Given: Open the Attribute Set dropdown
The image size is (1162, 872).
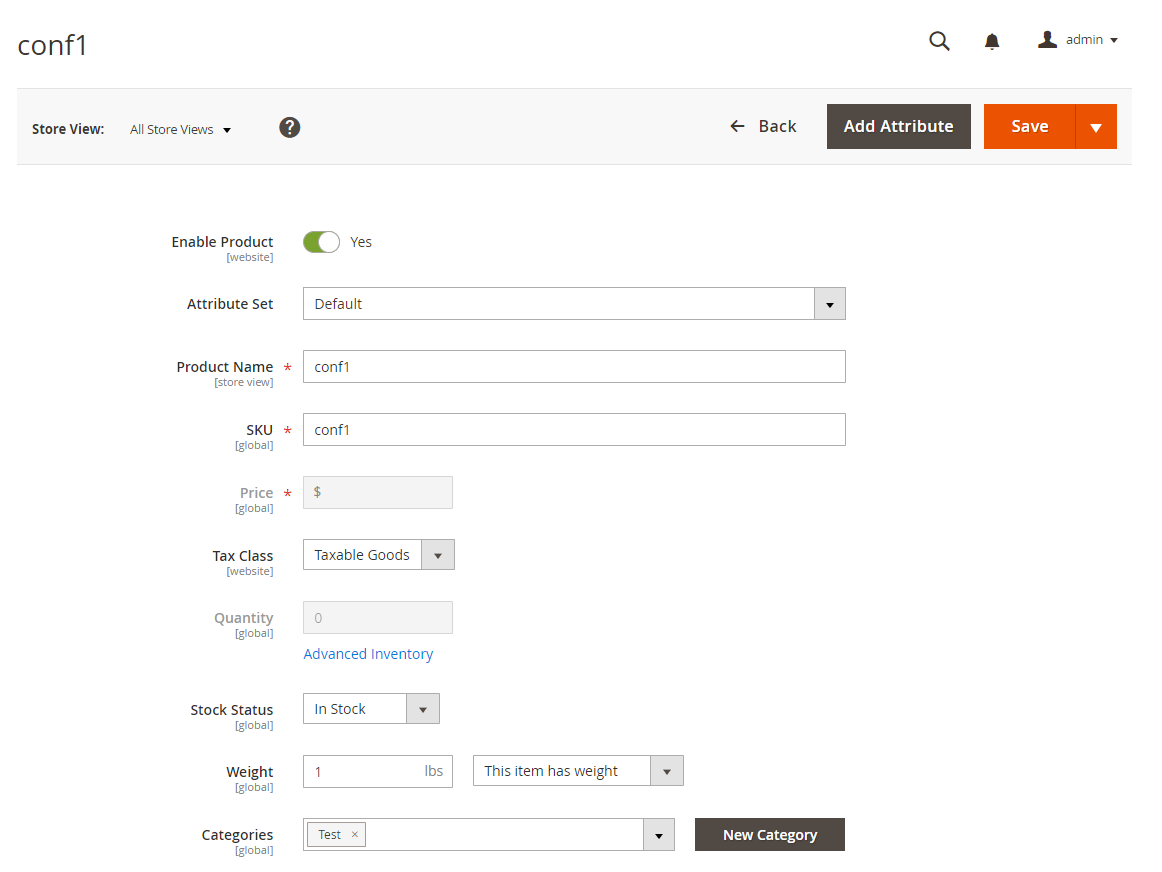Looking at the screenshot, I should click(574, 304).
